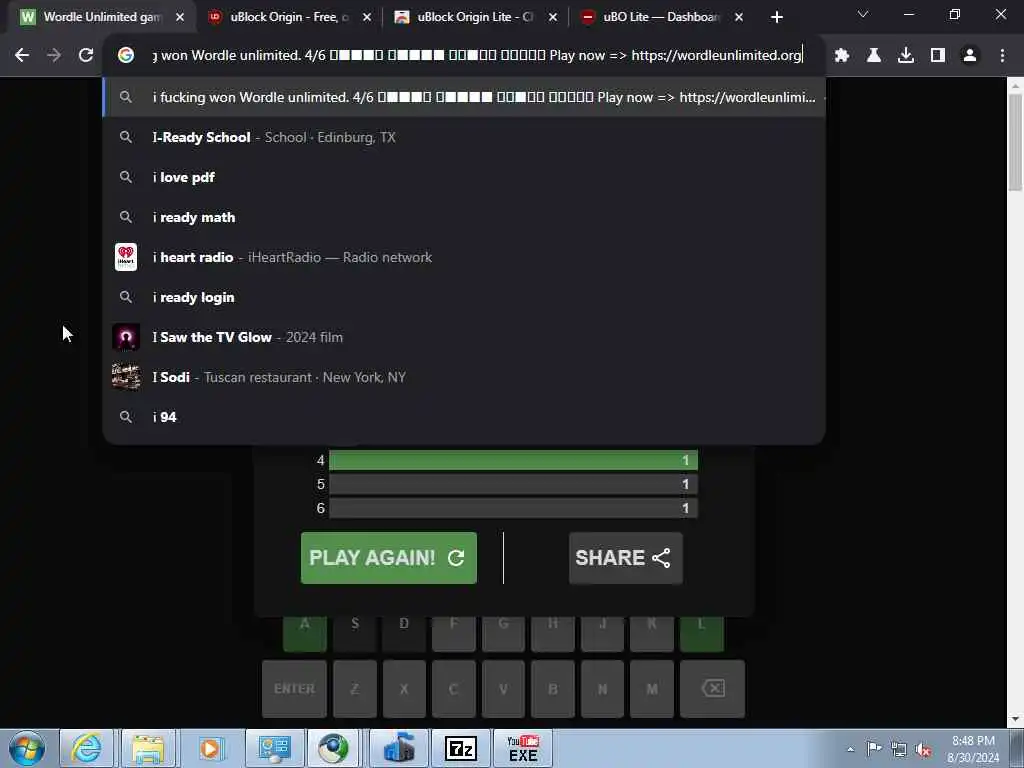Pick the 'i love pdf' suggestion
The image size is (1024, 768).
click(464, 177)
